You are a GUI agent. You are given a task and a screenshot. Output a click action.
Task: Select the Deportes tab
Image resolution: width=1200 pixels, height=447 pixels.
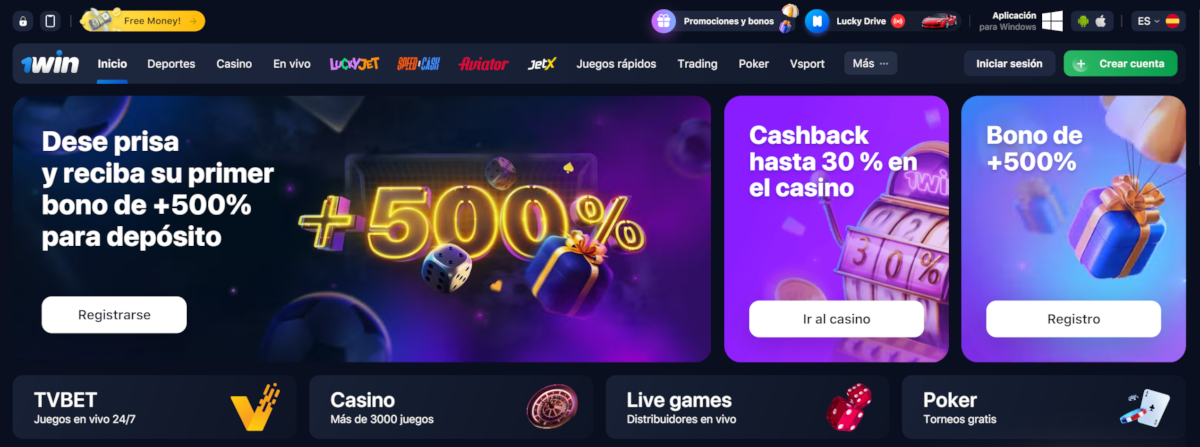point(171,64)
